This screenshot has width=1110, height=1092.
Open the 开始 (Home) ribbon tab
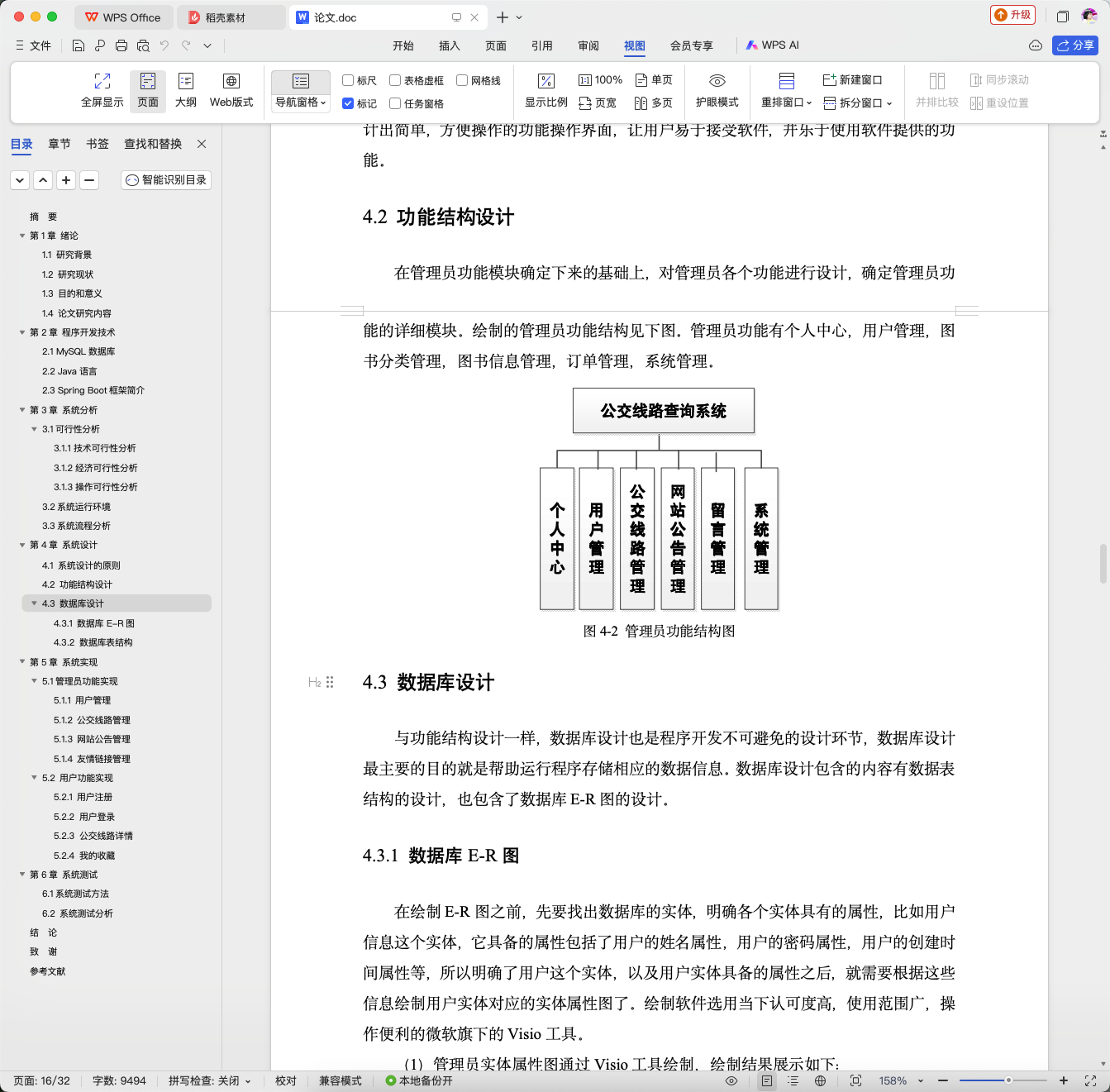coord(403,45)
